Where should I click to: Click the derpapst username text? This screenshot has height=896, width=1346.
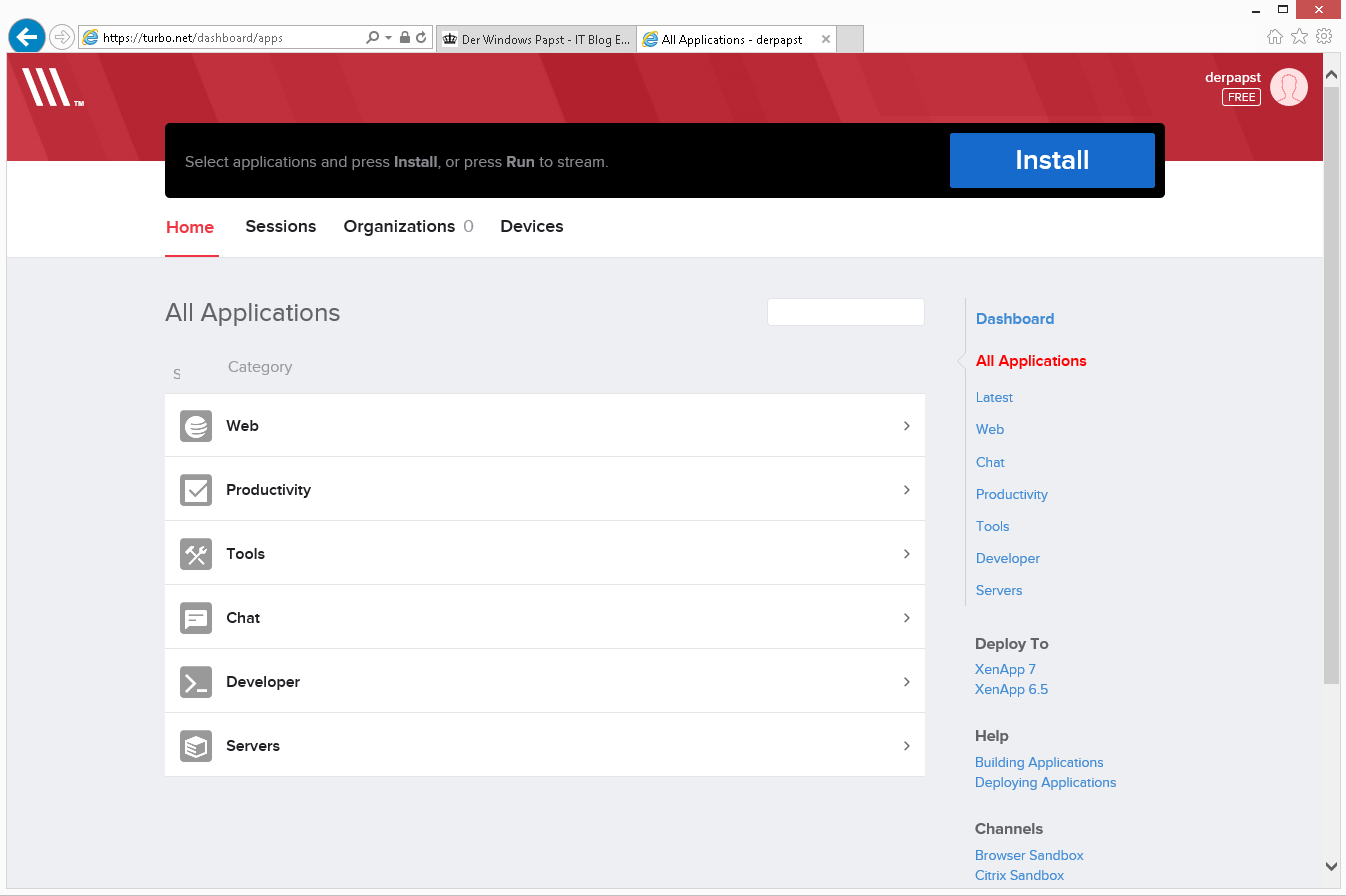point(1233,78)
